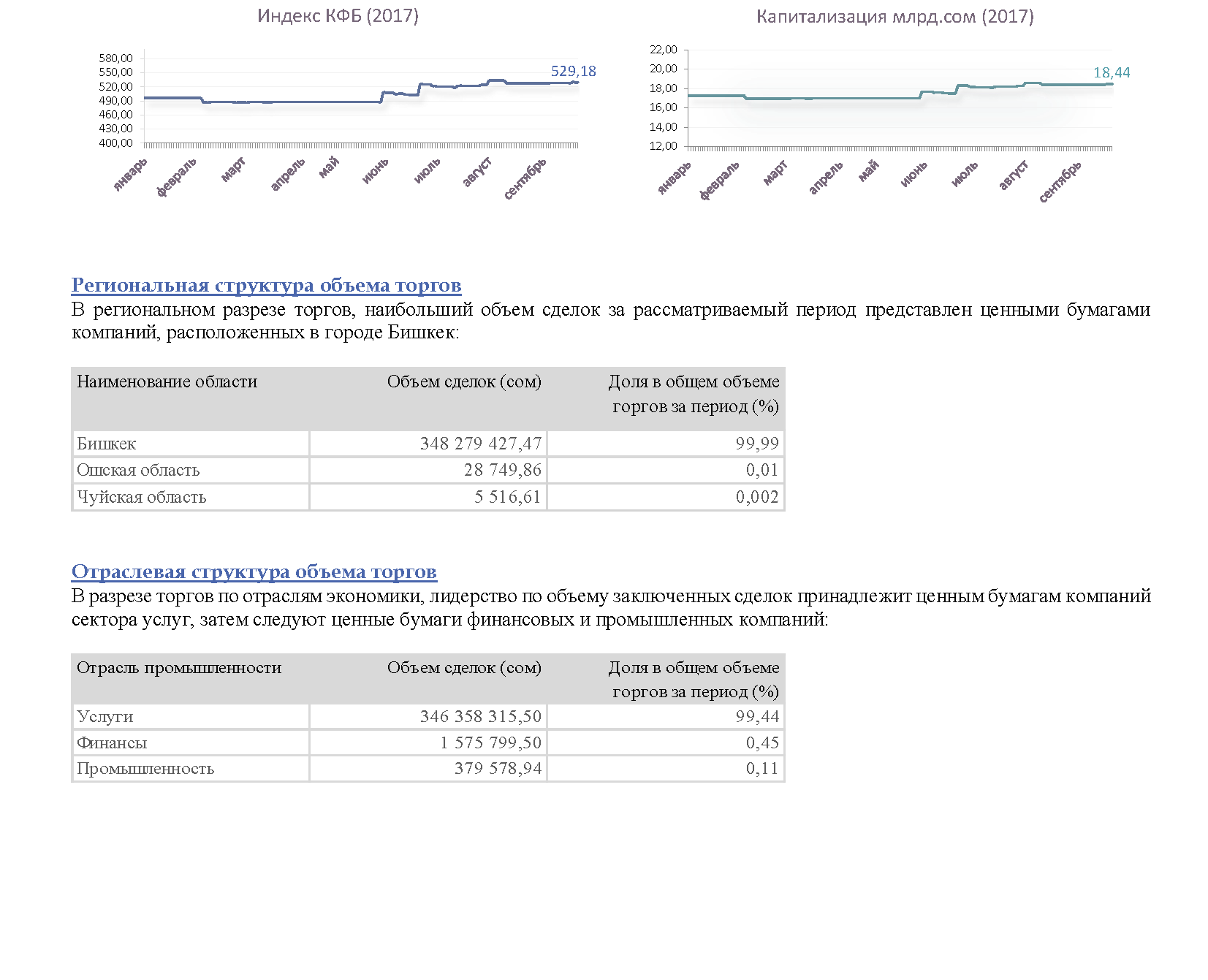Select the row label 'Промышленность'
The width and height of the screenshot is (1208, 980).
tap(145, 769)
